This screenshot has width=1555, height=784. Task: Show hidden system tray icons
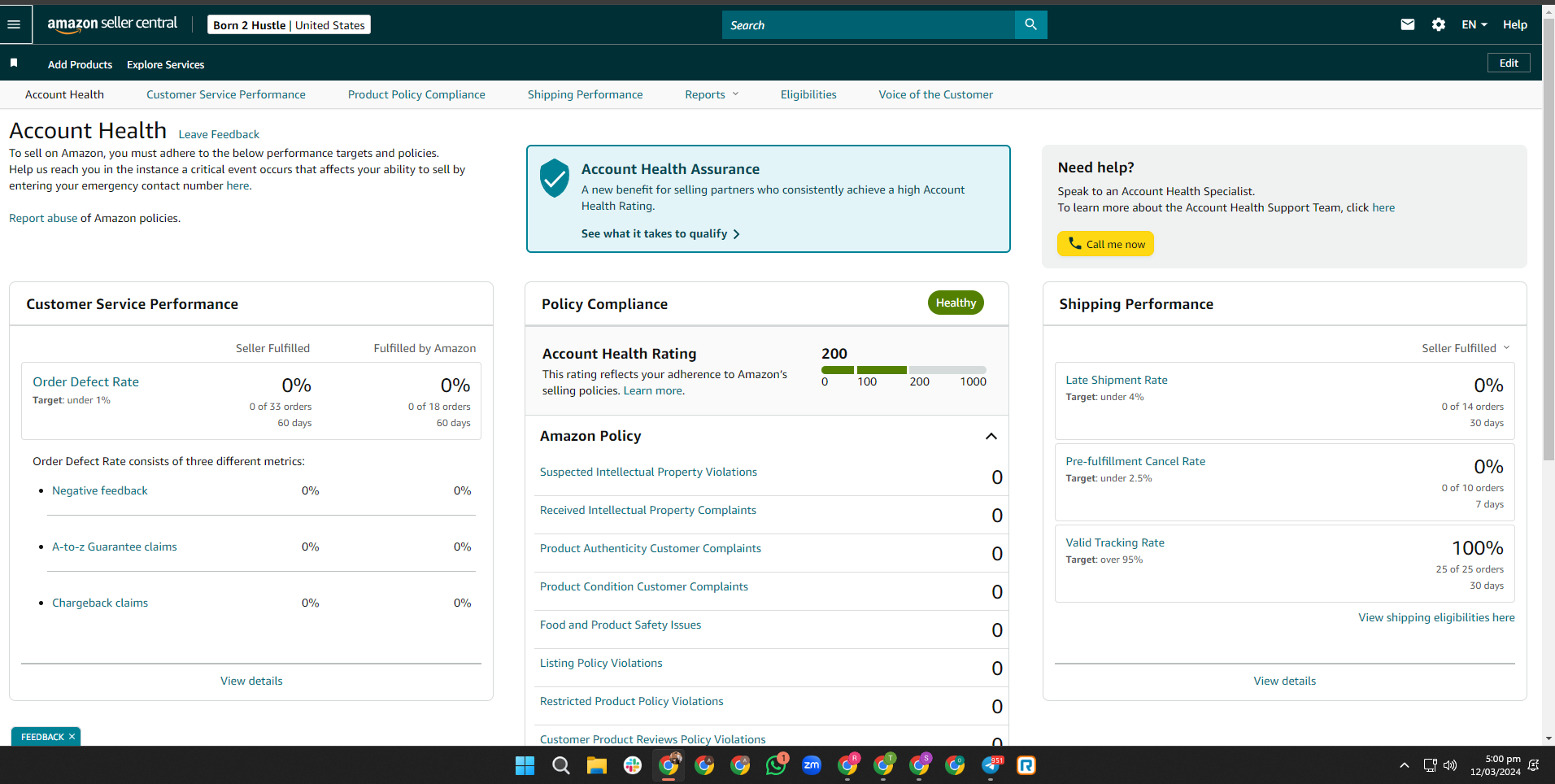pos(1404,765)
